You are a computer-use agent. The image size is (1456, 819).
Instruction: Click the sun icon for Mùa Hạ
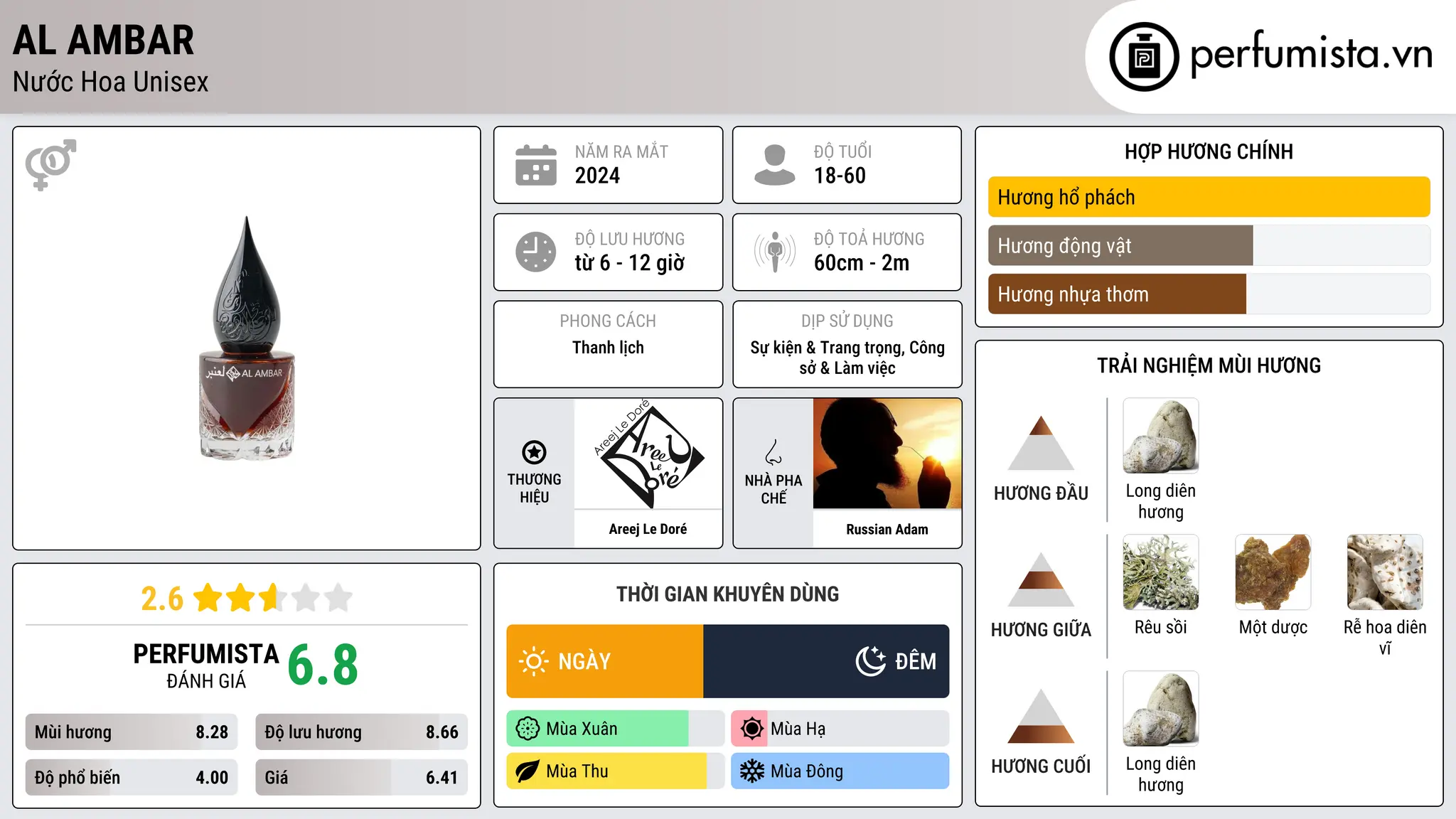751,729
